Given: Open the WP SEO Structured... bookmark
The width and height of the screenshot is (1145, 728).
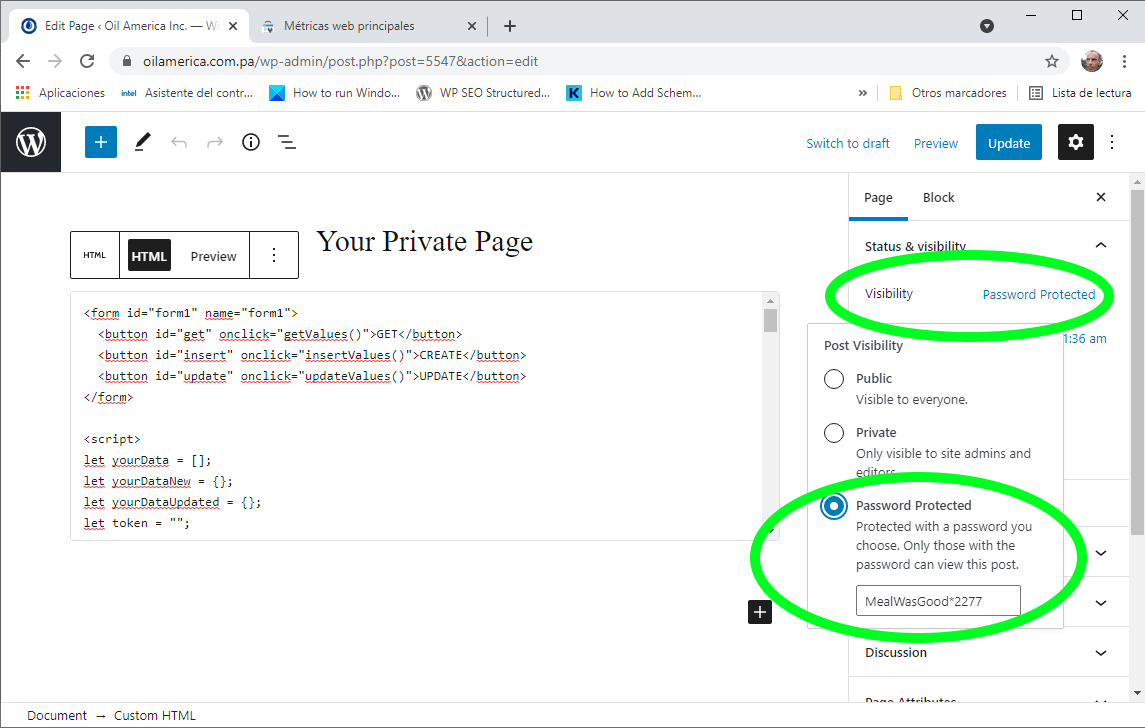Looking at the screenshot, I should tap(483, 93).
